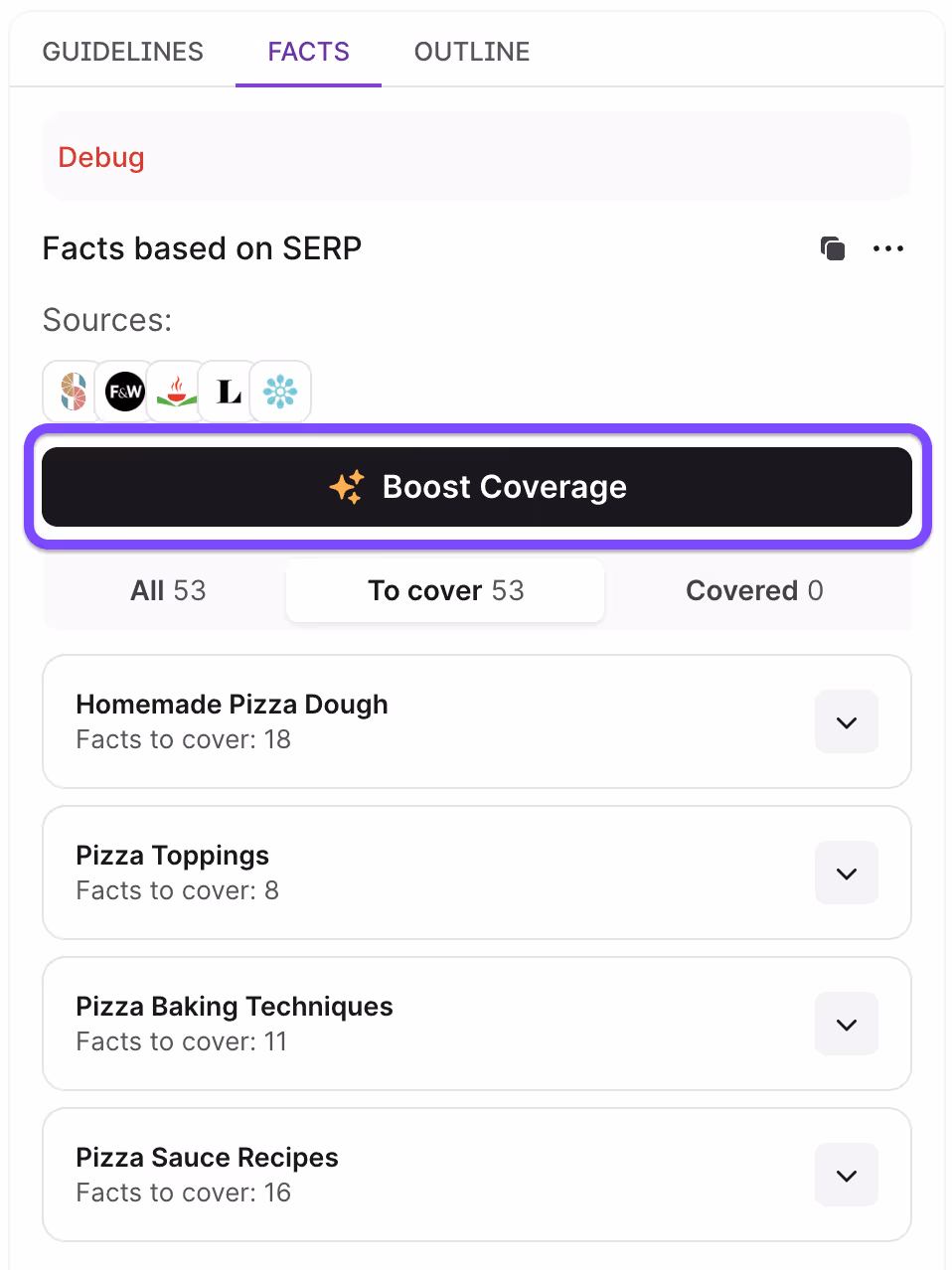Click the sparkle icon on Boost Coverage

(347, 487)
